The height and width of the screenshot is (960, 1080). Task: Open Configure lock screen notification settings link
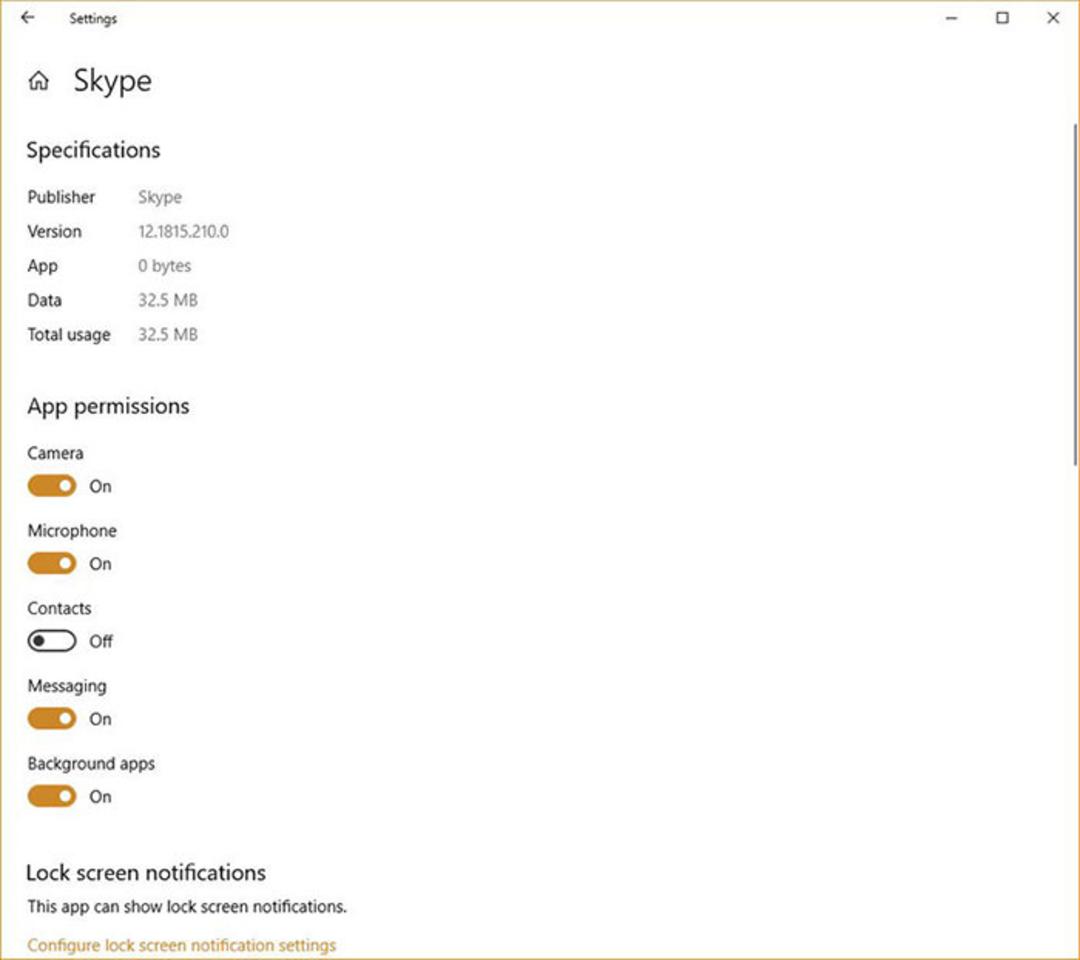[x=182, y=945]
